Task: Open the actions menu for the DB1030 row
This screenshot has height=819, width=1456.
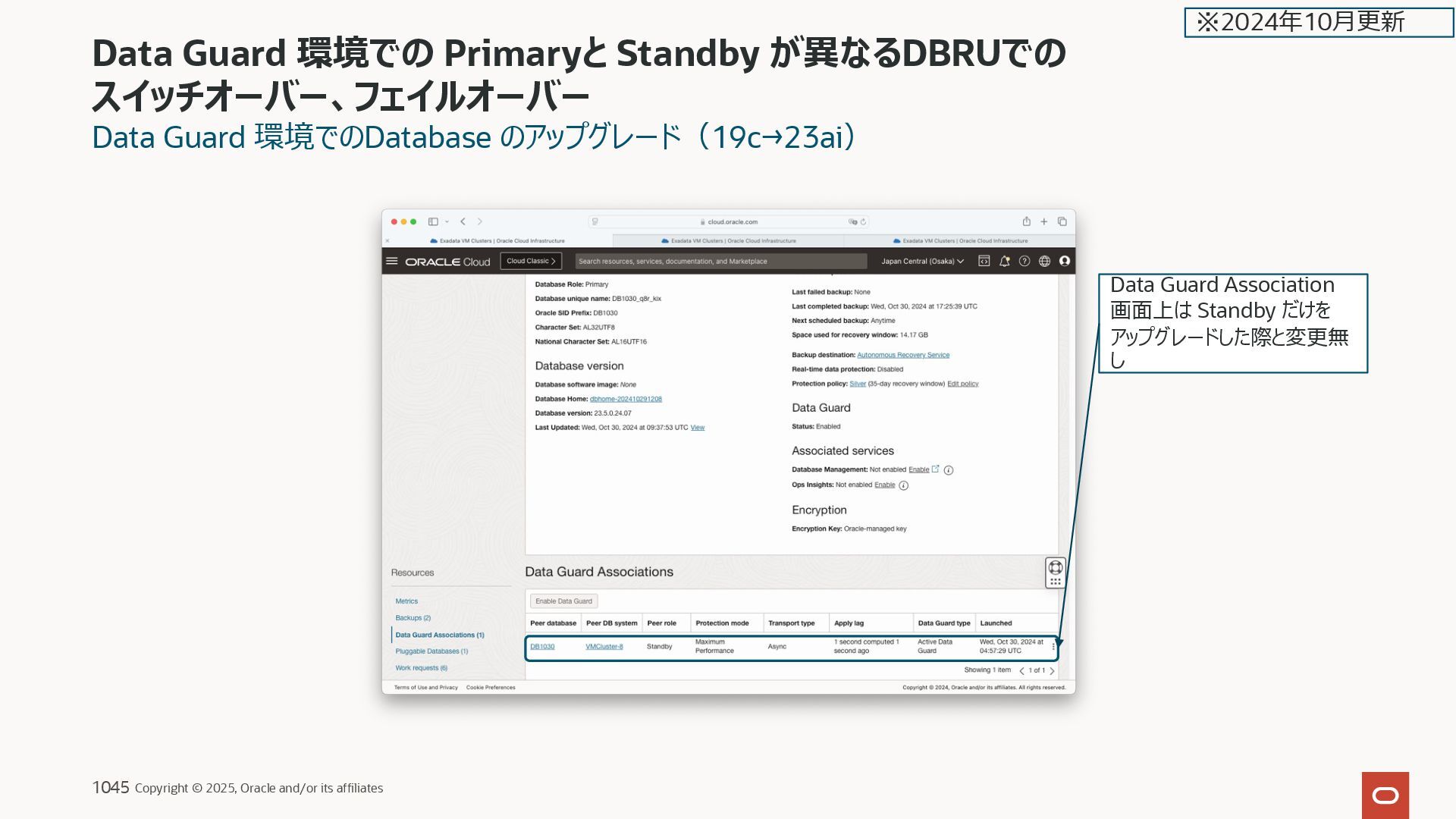Action: point(1053,647)
